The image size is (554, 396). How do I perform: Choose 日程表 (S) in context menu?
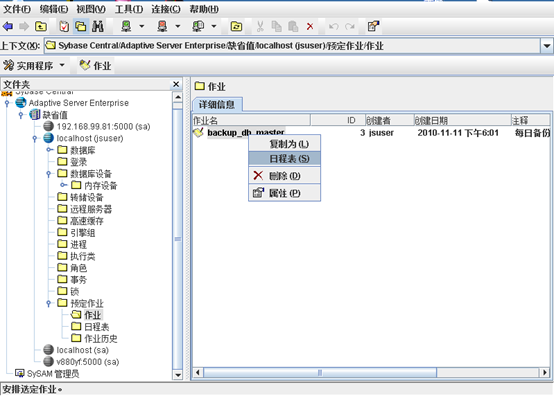(285, 159)
